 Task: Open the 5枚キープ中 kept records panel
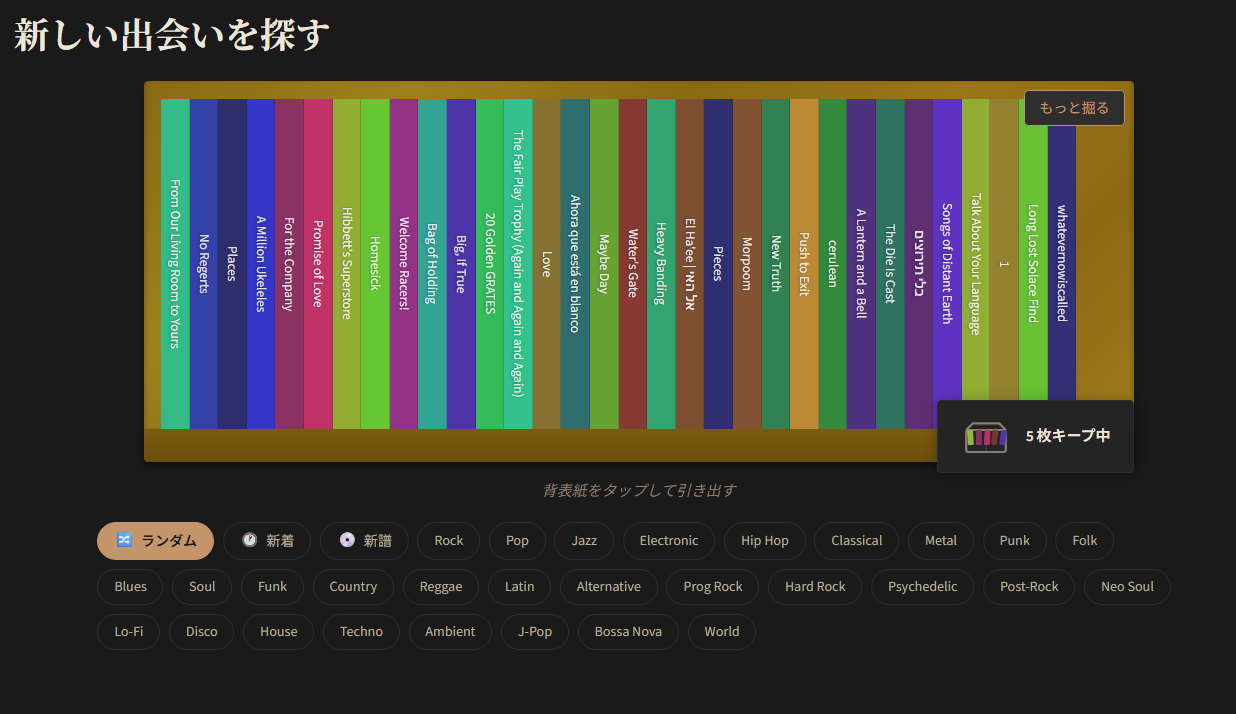(1066, 437)
